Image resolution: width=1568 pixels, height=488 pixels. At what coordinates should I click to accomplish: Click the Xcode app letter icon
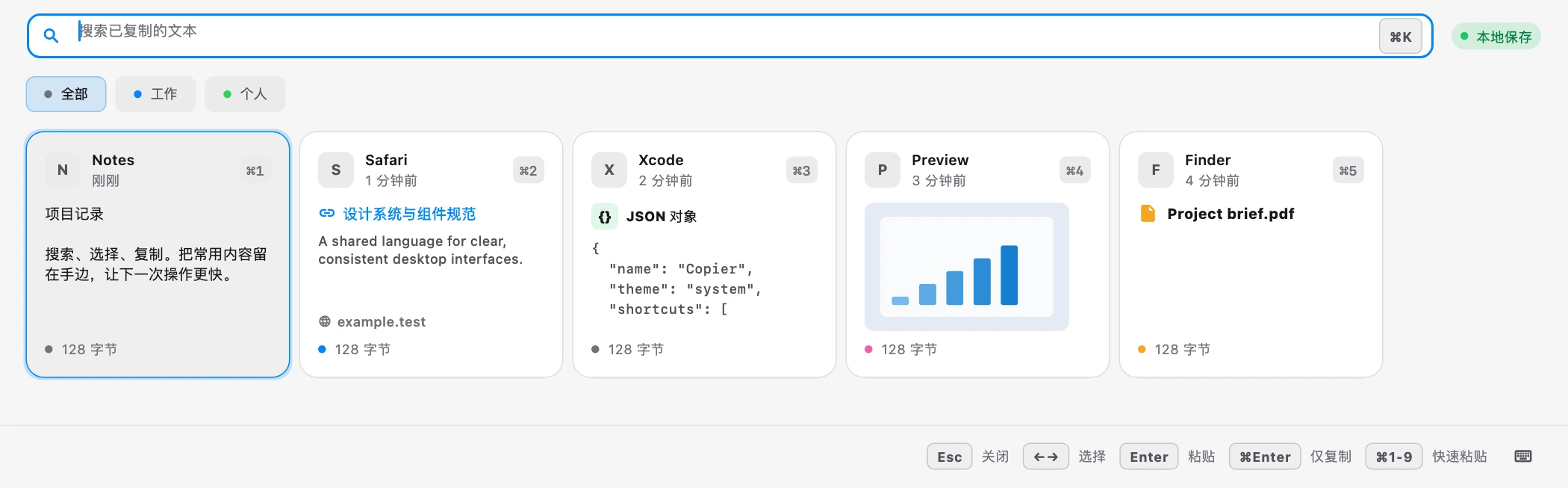[x=609, y=170]
